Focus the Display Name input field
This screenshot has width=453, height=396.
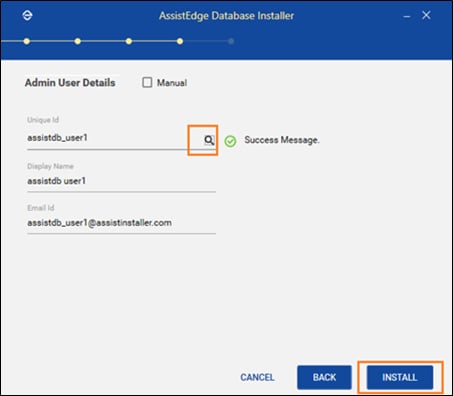[121, 181]
